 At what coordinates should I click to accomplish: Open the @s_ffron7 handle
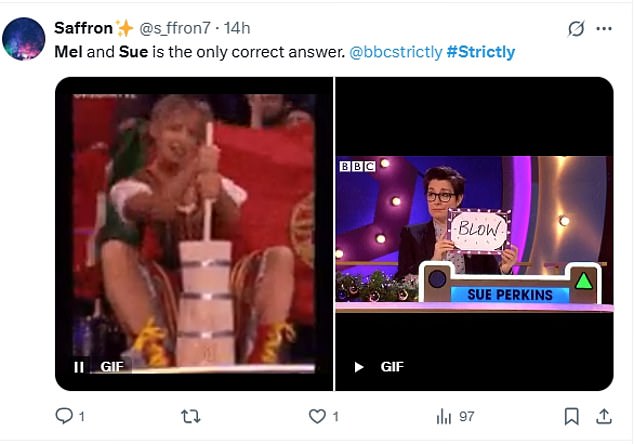[176, 28]
